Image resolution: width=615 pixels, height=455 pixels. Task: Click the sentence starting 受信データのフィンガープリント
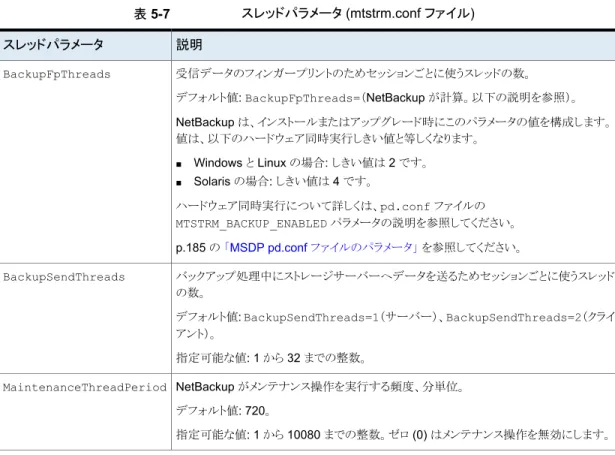click(353, 73)
